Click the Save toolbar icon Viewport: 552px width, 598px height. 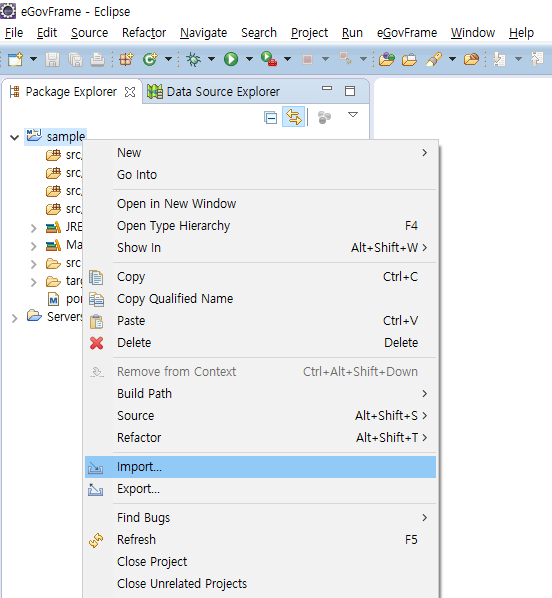click(53, 59)
